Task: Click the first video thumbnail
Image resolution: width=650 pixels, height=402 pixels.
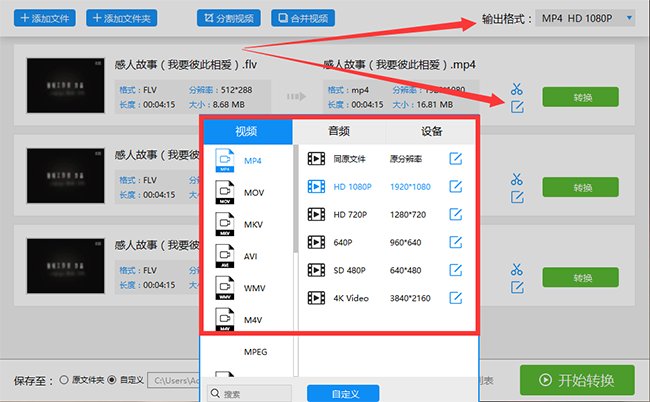Action: click(x=65, y=85)
